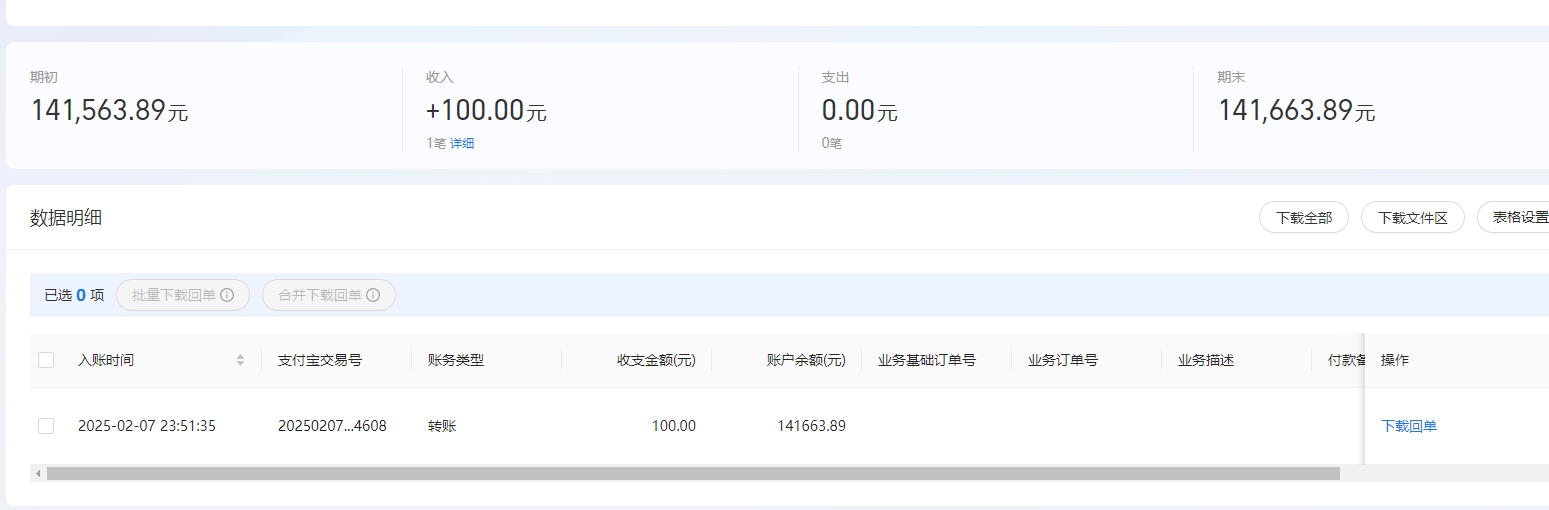The height and width of the screenshot is (510, 1549).
Task: Click the horizontal scrollbar thumb under the table
Action: pos(693,473)
